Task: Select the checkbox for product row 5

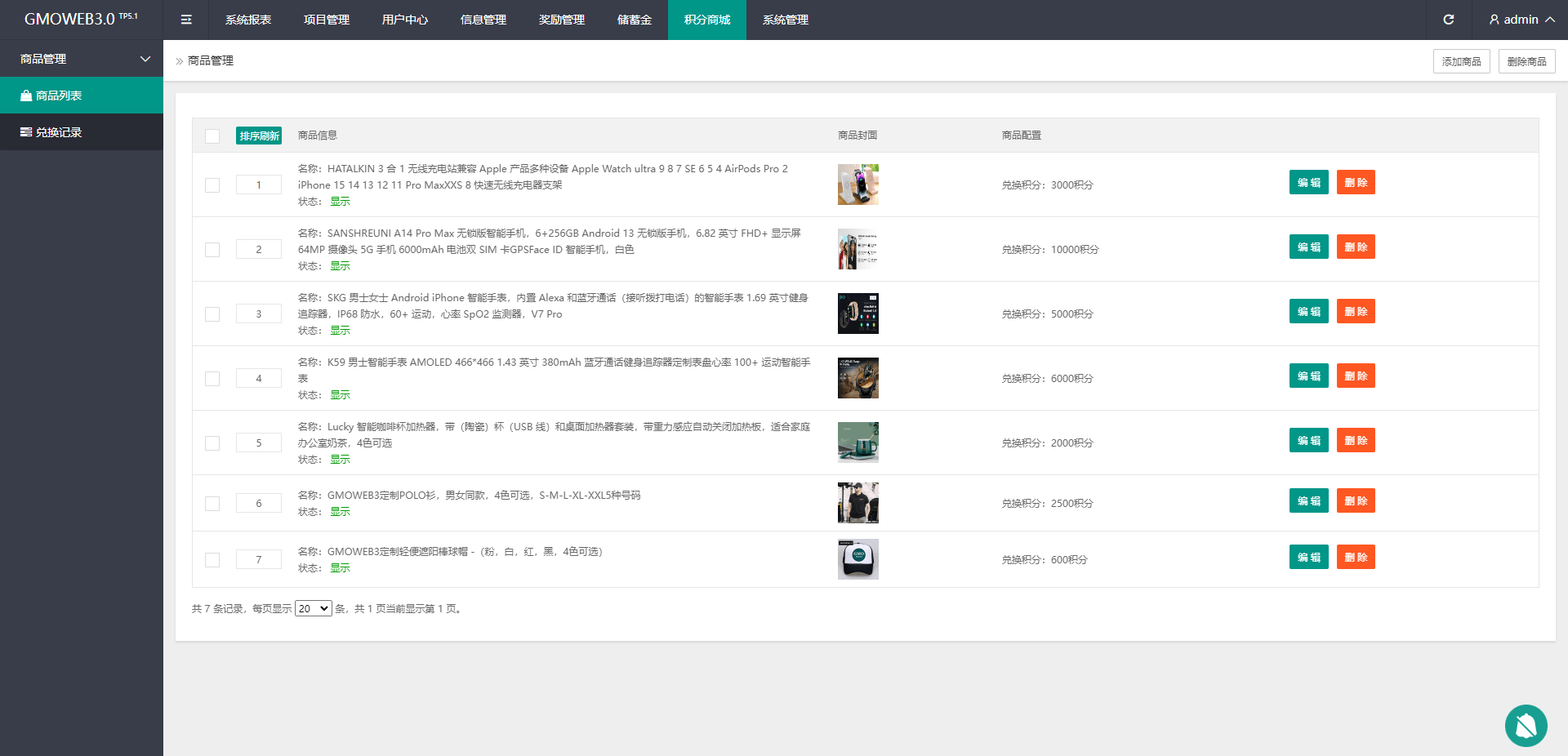Action: coord(212,443)
